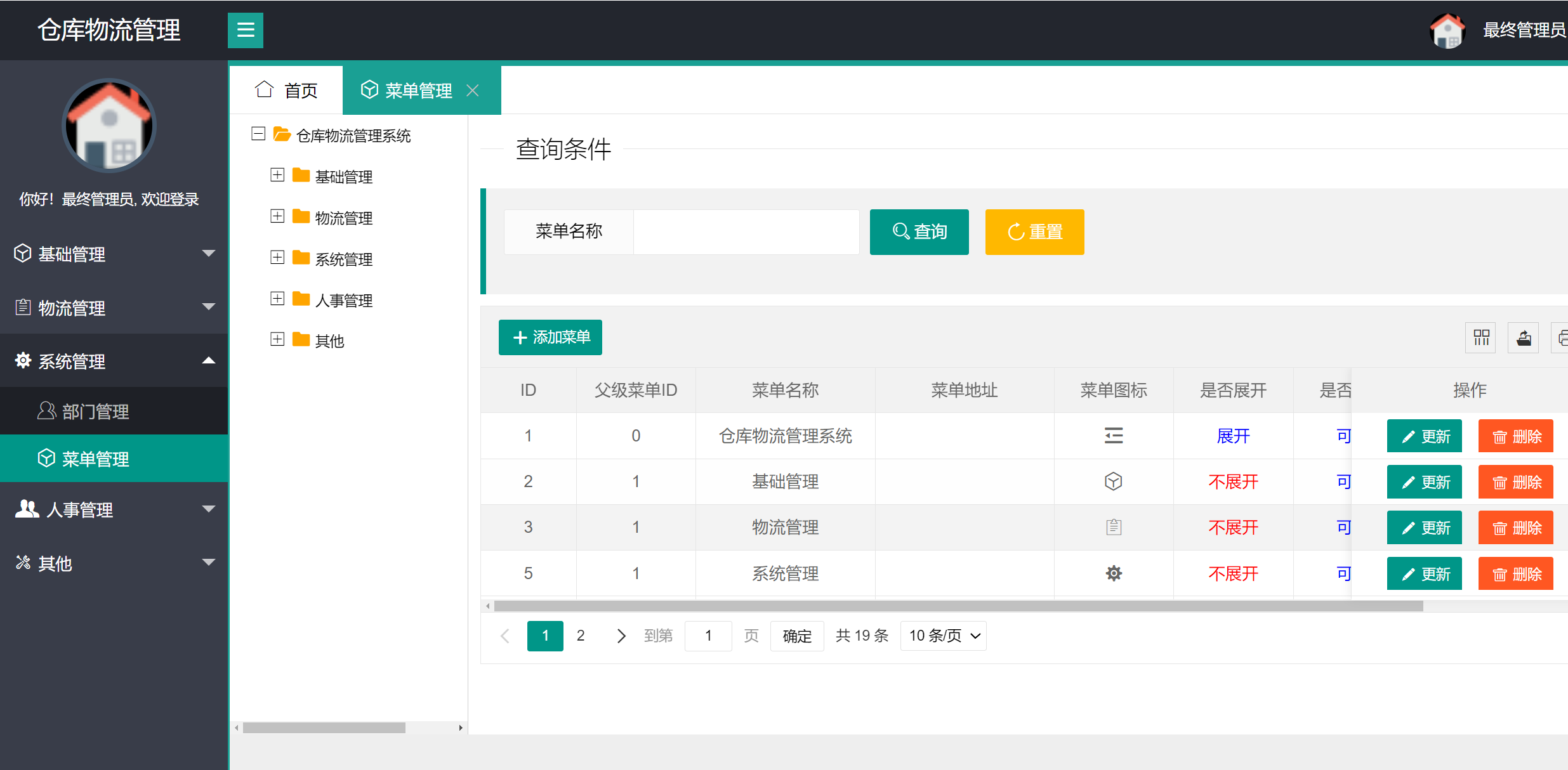Screen dimensions: 1568x770
Task: Open 菜单管理 in the sidebar
Action: tap(114, 458)
